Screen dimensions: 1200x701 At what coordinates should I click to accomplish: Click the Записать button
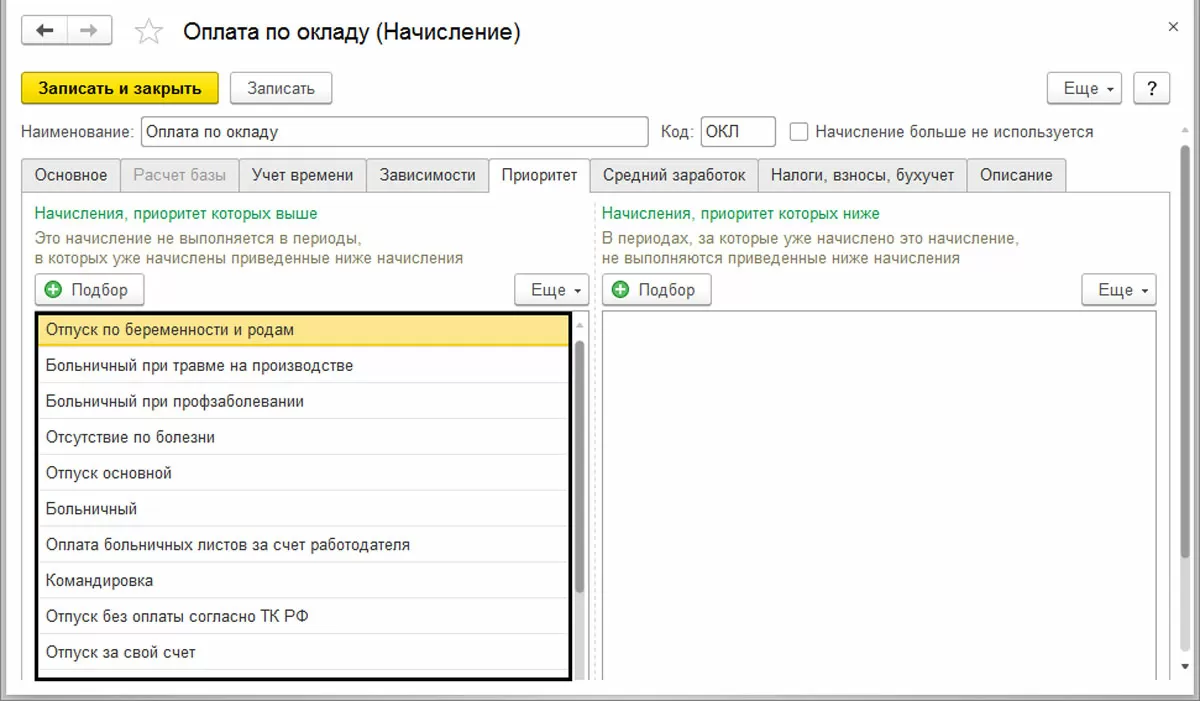click(x=281, y=88)
